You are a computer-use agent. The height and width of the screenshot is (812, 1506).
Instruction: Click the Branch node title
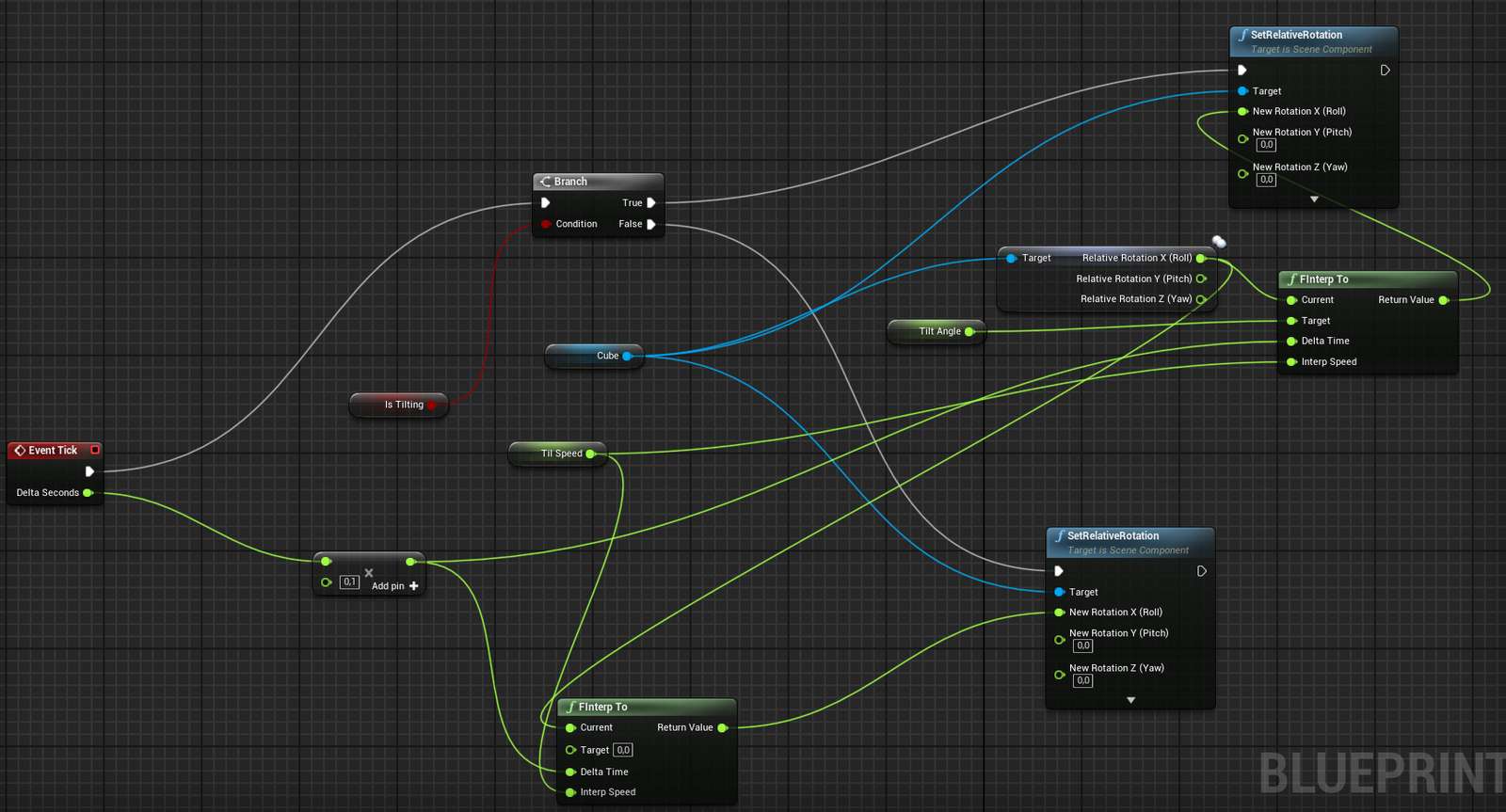(570, 182)
